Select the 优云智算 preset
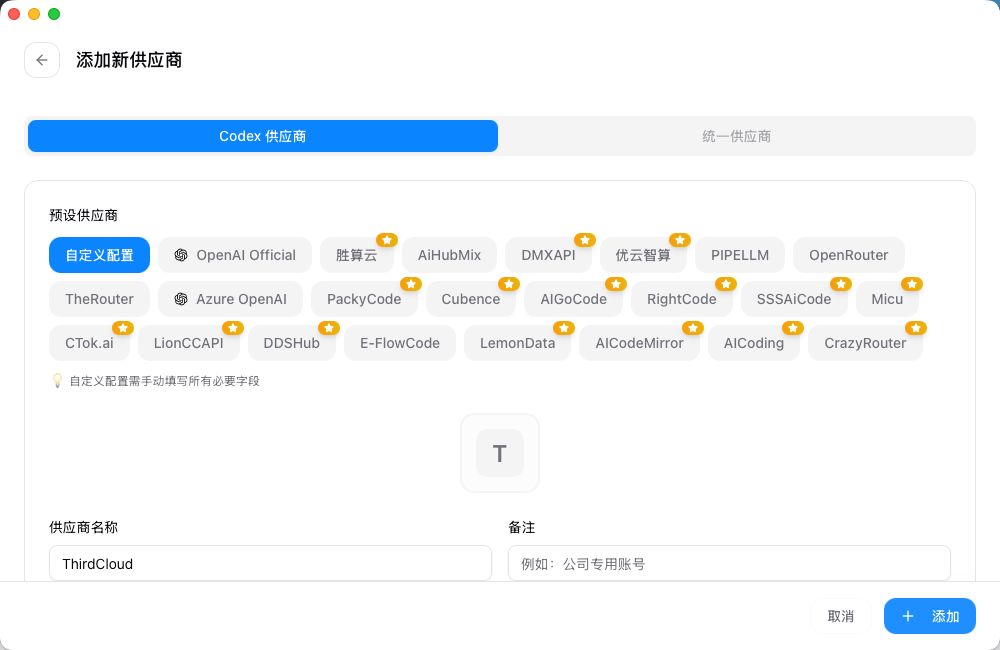Image resolution: width=1000 pixels, height=650 pixels. point(643,255)
